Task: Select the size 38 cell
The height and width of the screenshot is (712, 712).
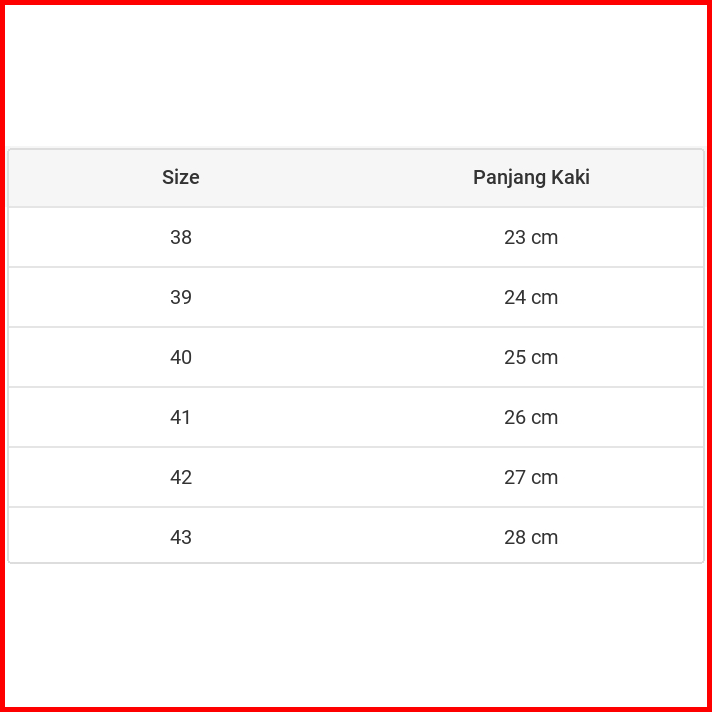Action: [181, 238]
